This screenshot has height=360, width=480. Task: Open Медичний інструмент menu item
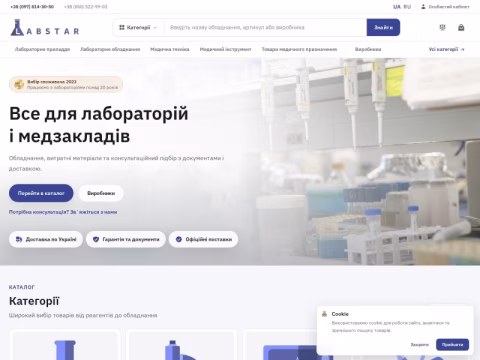click(225, 49)
